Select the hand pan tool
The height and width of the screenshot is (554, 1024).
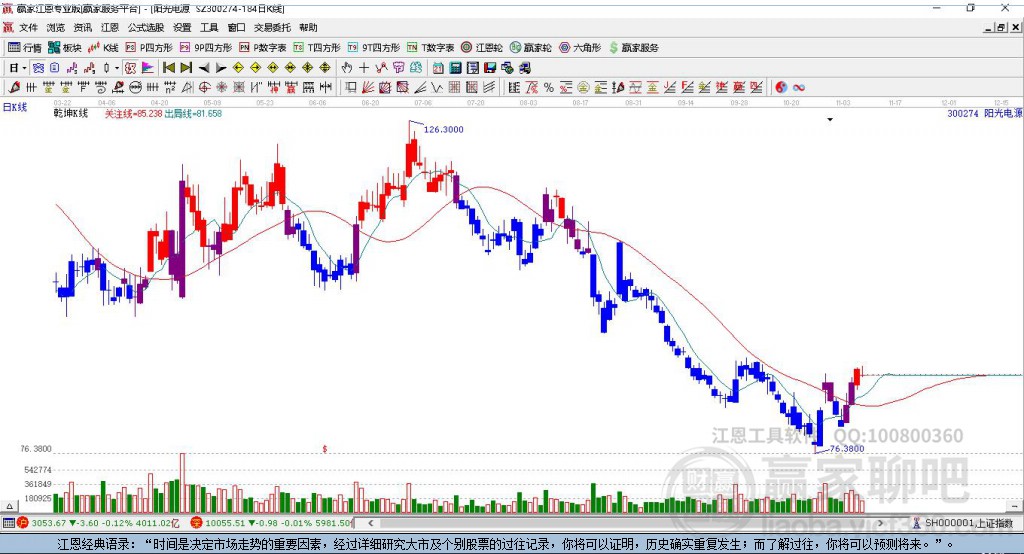coord(347,68)
